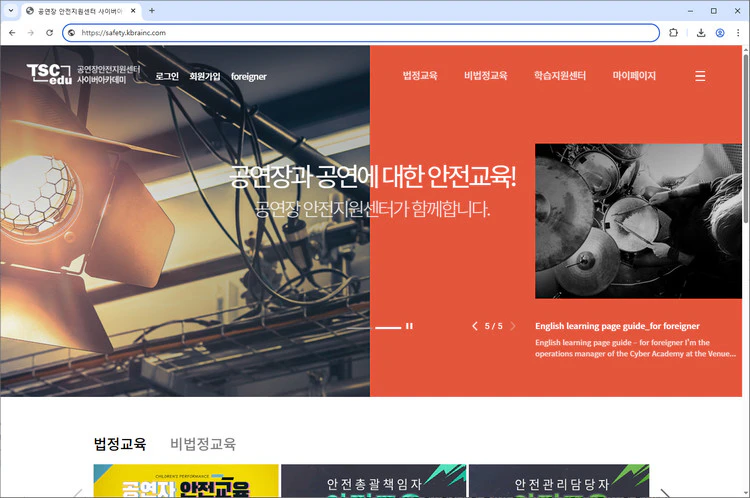Close the 공연장 안전지원센터 browser tab
This screenshot has width=750, height=498.
[133, 11]
